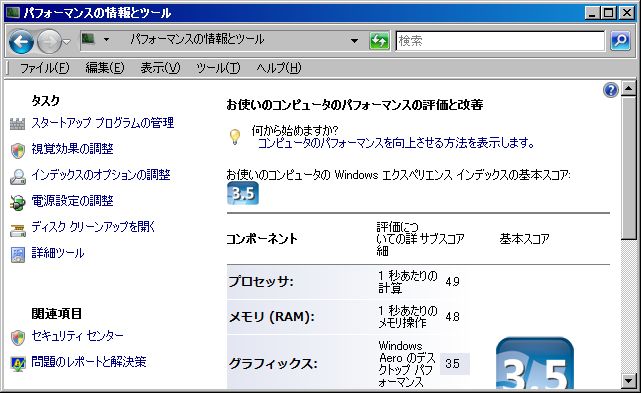Open the ヘルプ(H) menu
The height and width of the screenshot is (393, 641).
coord(279,67)
